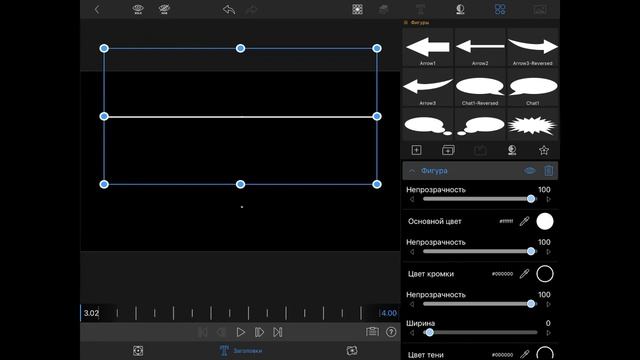Choose the starburst explosion shape
This screenshot has height=360, width=640.
coord(533,125)
